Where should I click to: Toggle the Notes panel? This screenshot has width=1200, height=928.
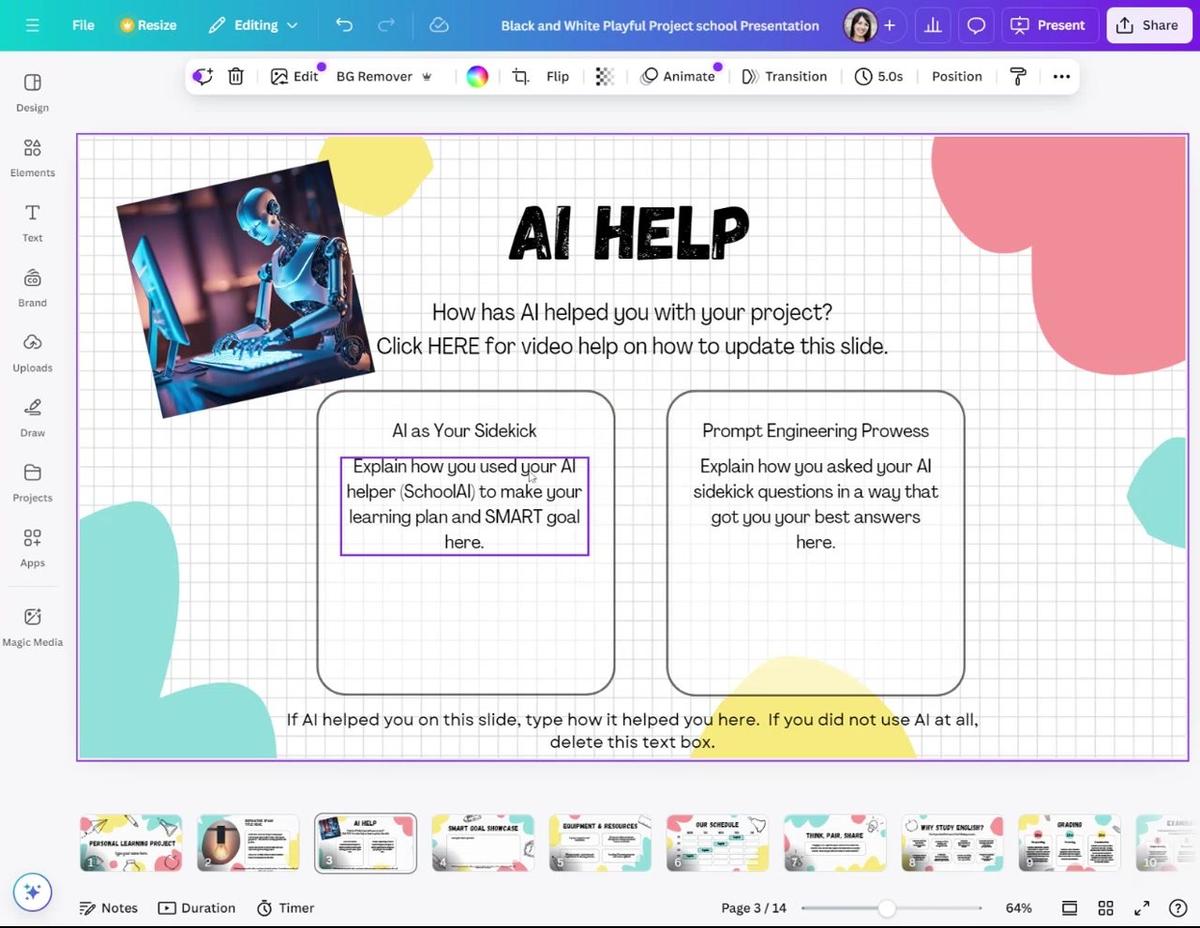[108, 908]
